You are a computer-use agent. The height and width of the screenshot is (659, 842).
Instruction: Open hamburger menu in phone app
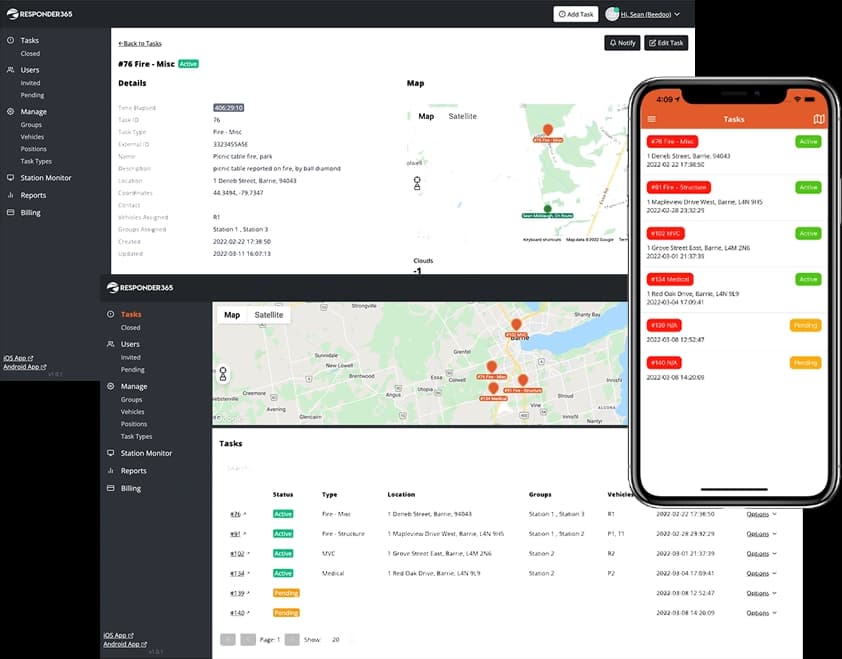click(652, 119)
